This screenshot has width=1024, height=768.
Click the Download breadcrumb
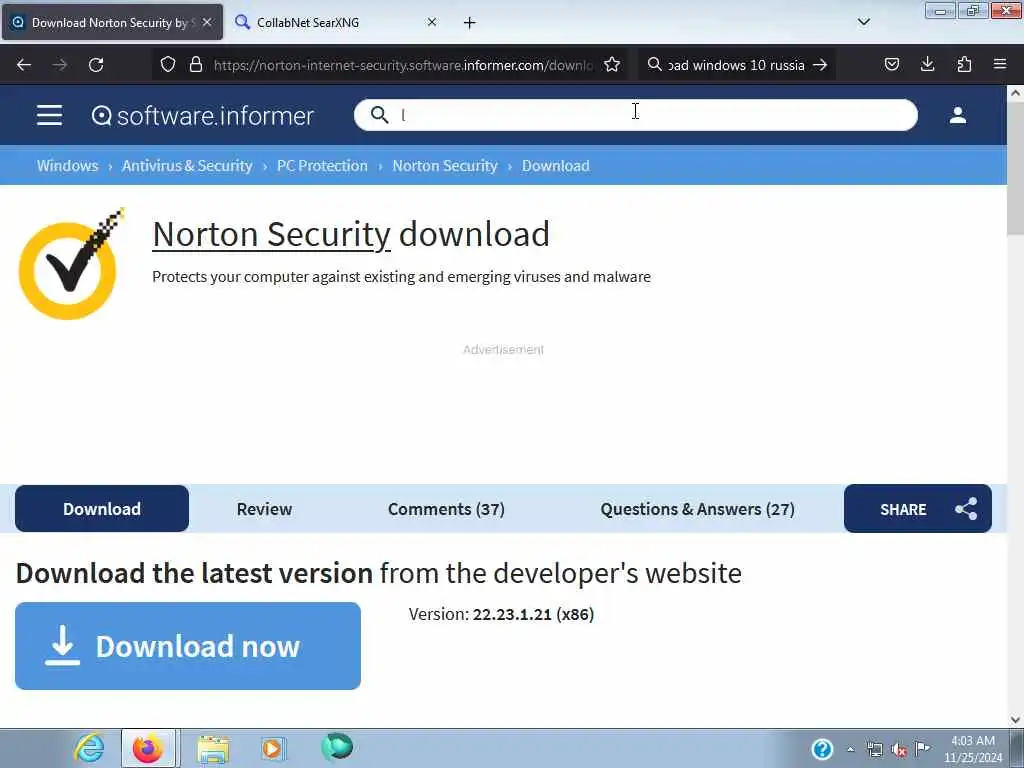click(556, 166)
